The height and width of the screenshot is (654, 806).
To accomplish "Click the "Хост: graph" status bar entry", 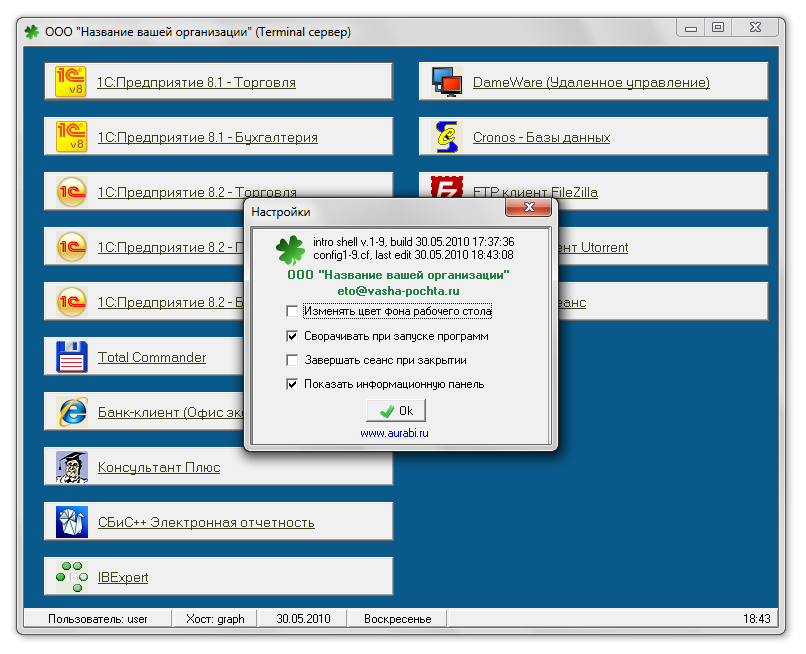I will pos(215,619).
